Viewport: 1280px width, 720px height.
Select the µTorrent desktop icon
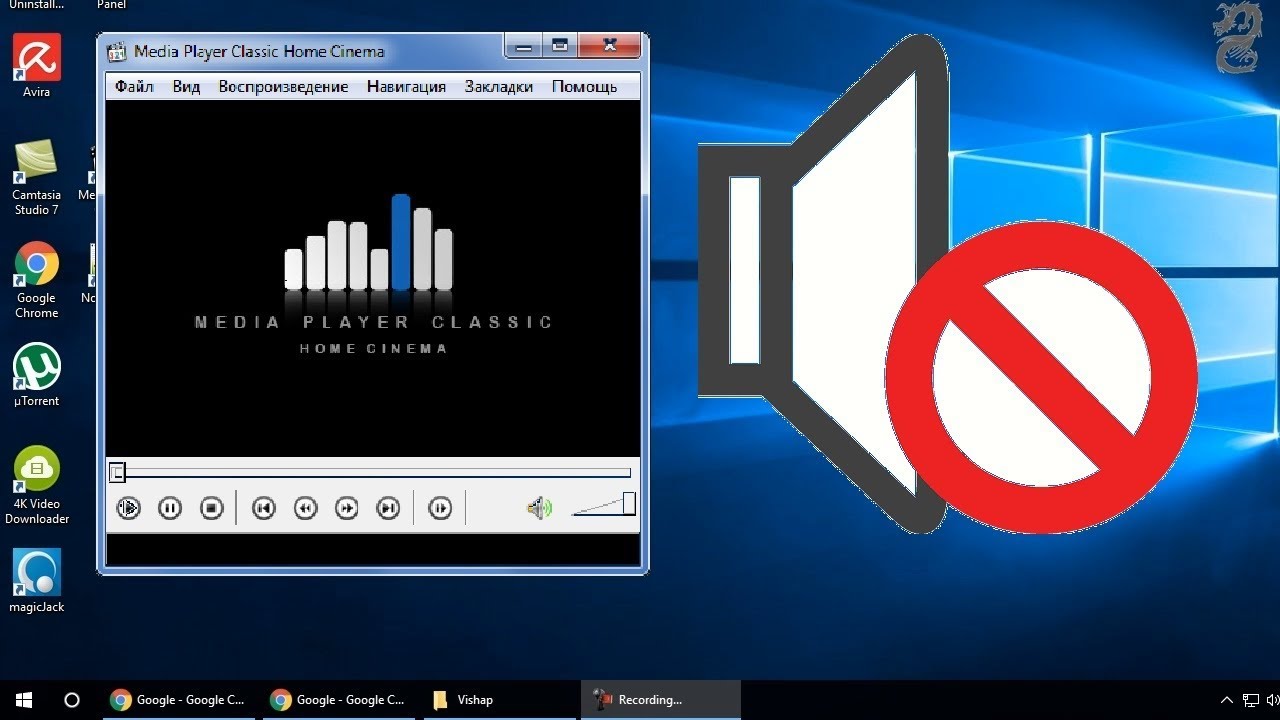point(37,376)
